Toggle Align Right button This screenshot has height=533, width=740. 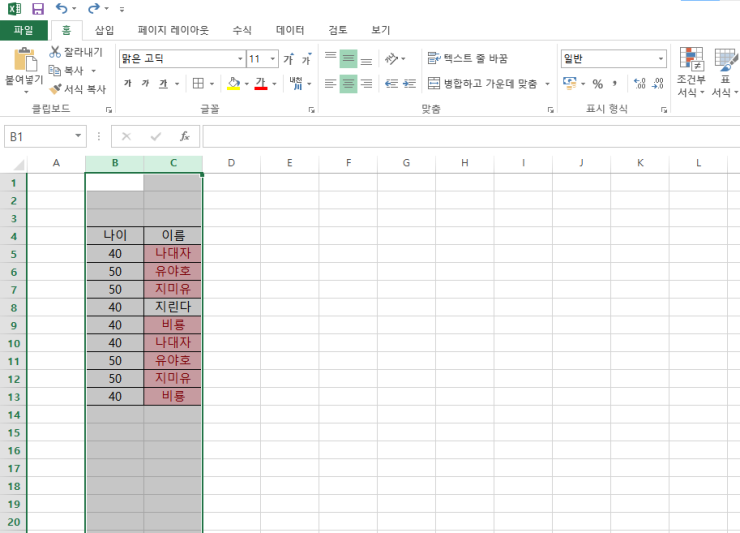coord(366,84)
